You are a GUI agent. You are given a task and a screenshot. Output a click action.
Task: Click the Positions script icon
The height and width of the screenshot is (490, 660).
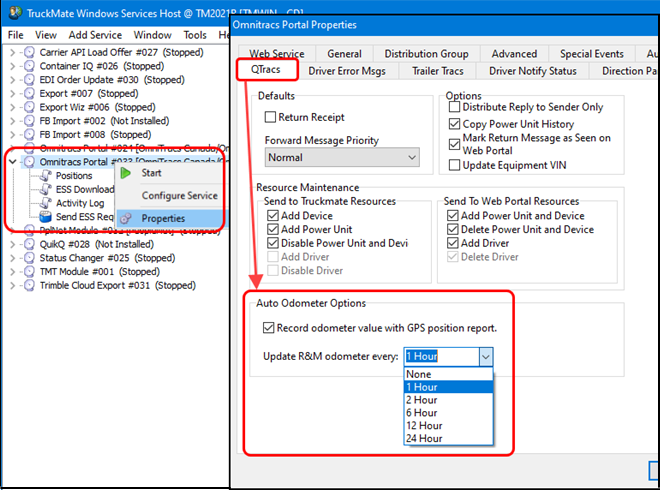(x=45, y=176)
